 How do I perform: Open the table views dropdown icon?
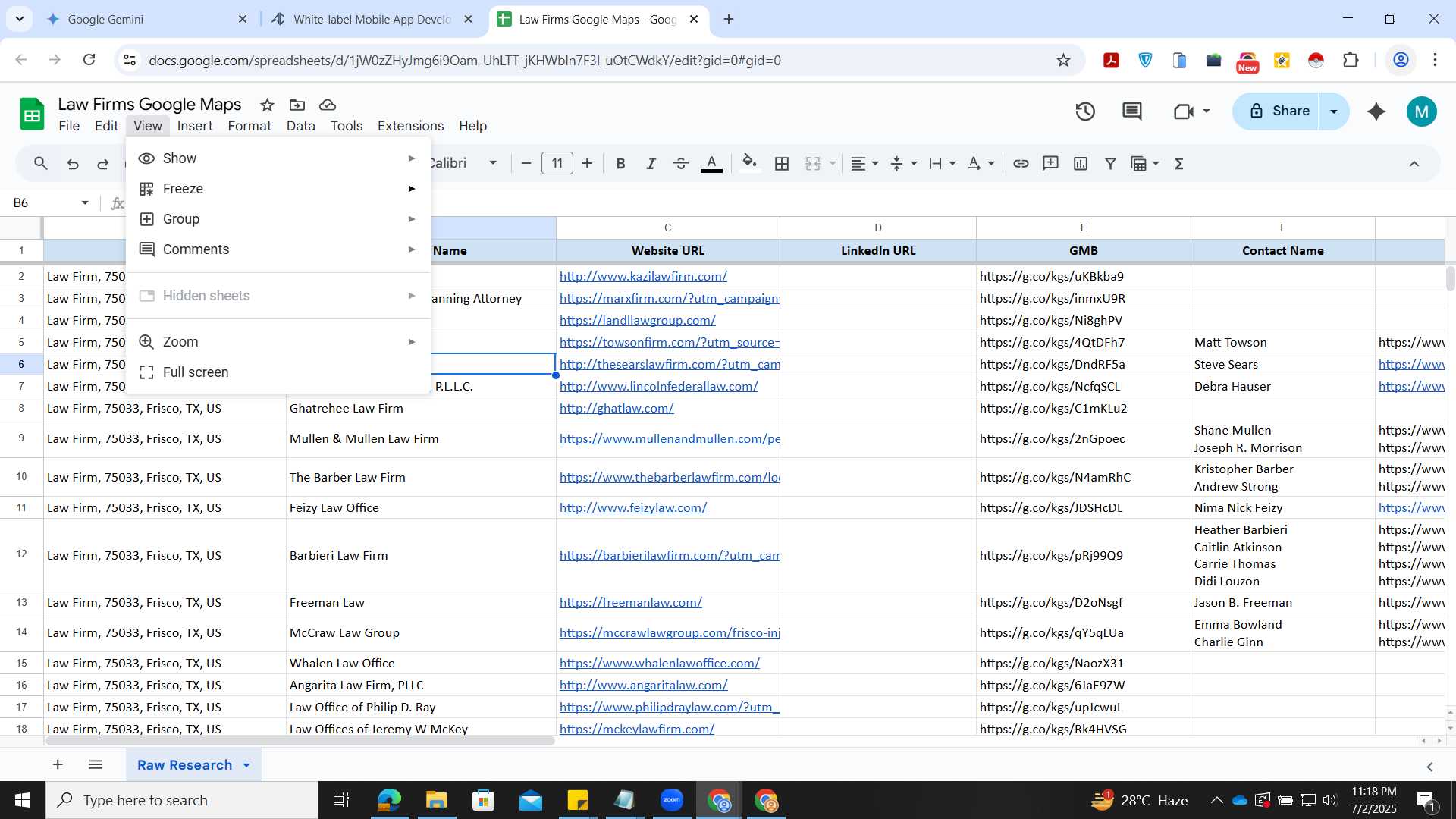pos(1144,163)
